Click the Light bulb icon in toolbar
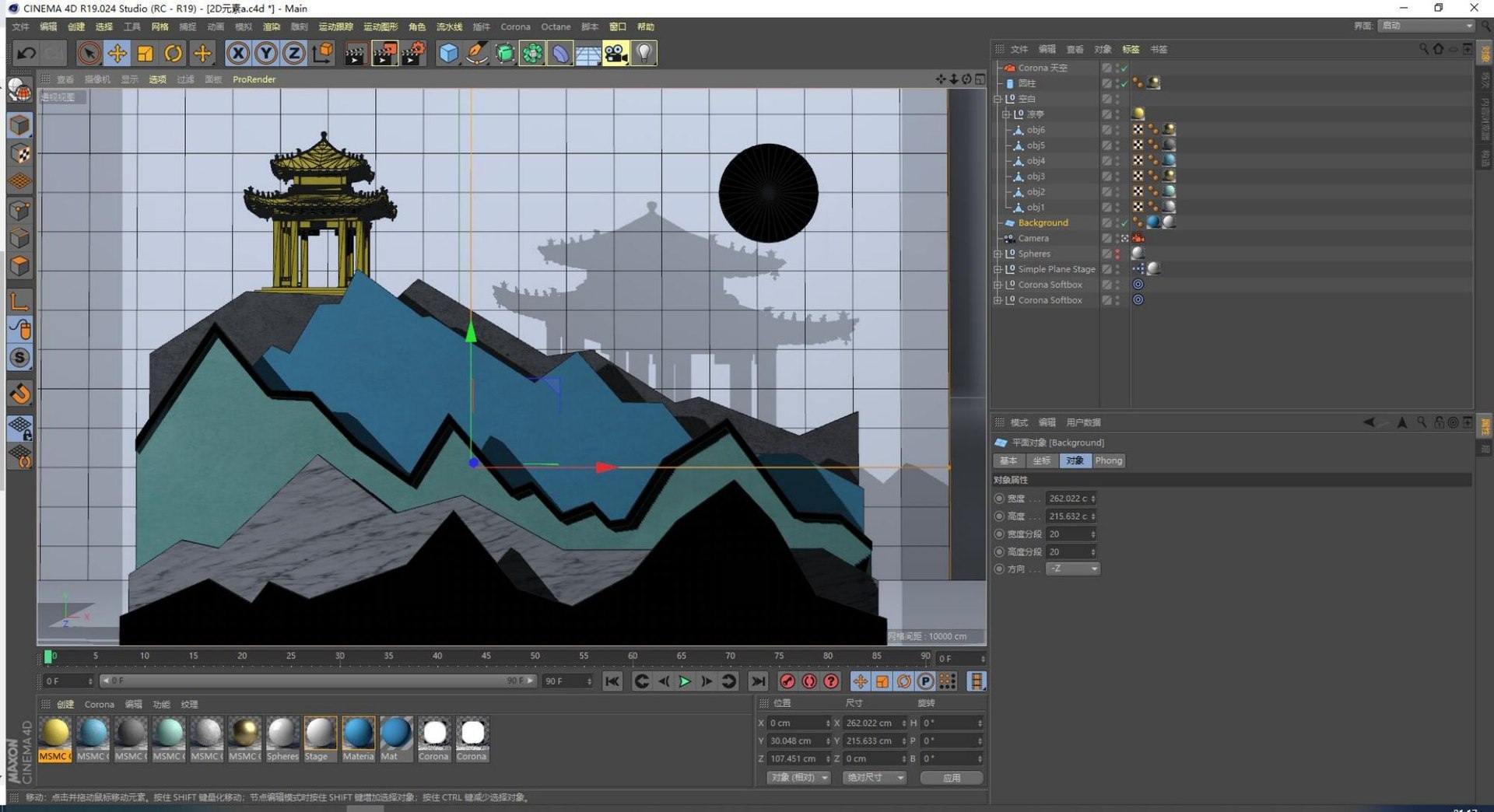This screenshot has width=1494, height=812. [644, 53]
